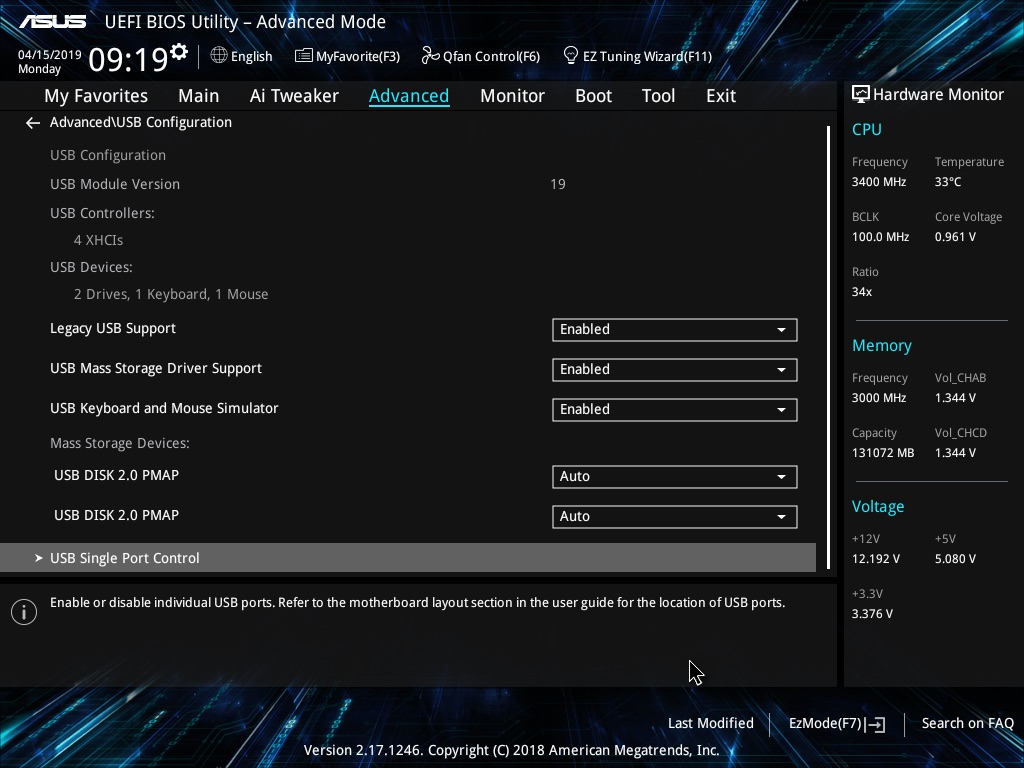Click the back arrow beside Advanced\USB Configuration
1024x768 pixels.
point(33,123)
